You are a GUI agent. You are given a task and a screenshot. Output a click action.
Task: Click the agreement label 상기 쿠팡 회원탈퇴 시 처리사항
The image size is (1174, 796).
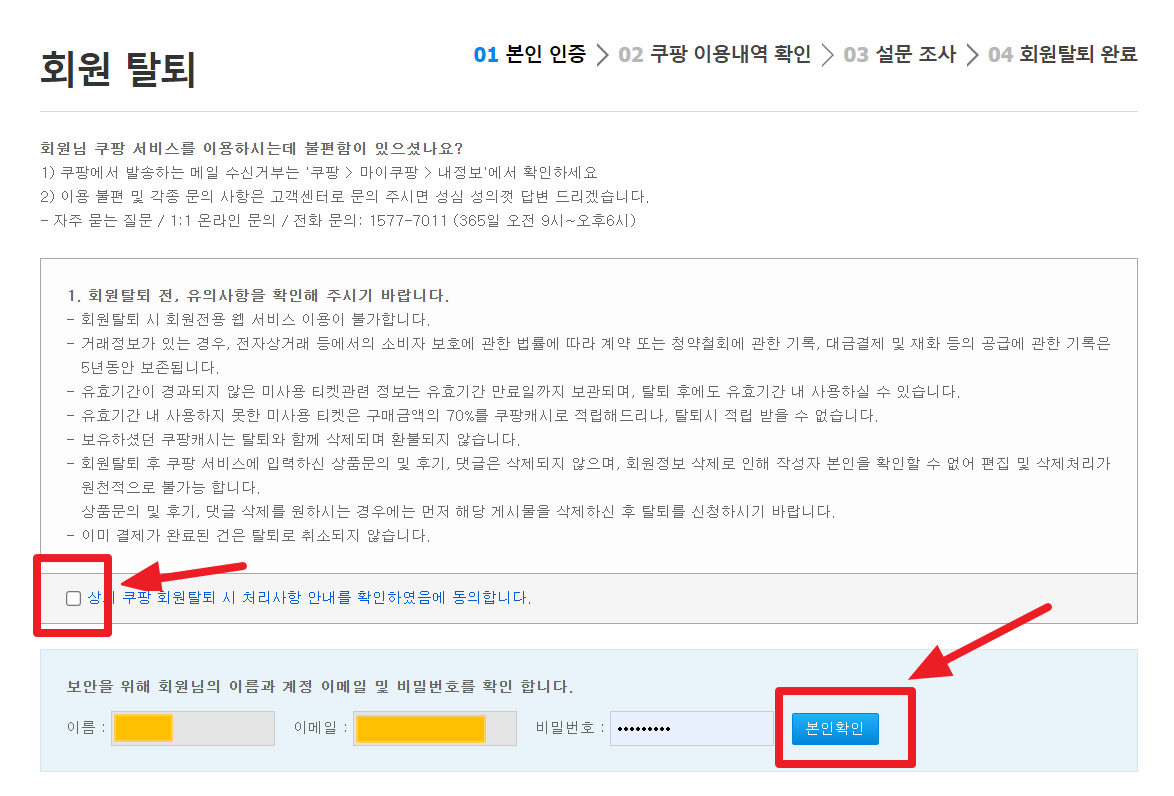coord(309,598)
